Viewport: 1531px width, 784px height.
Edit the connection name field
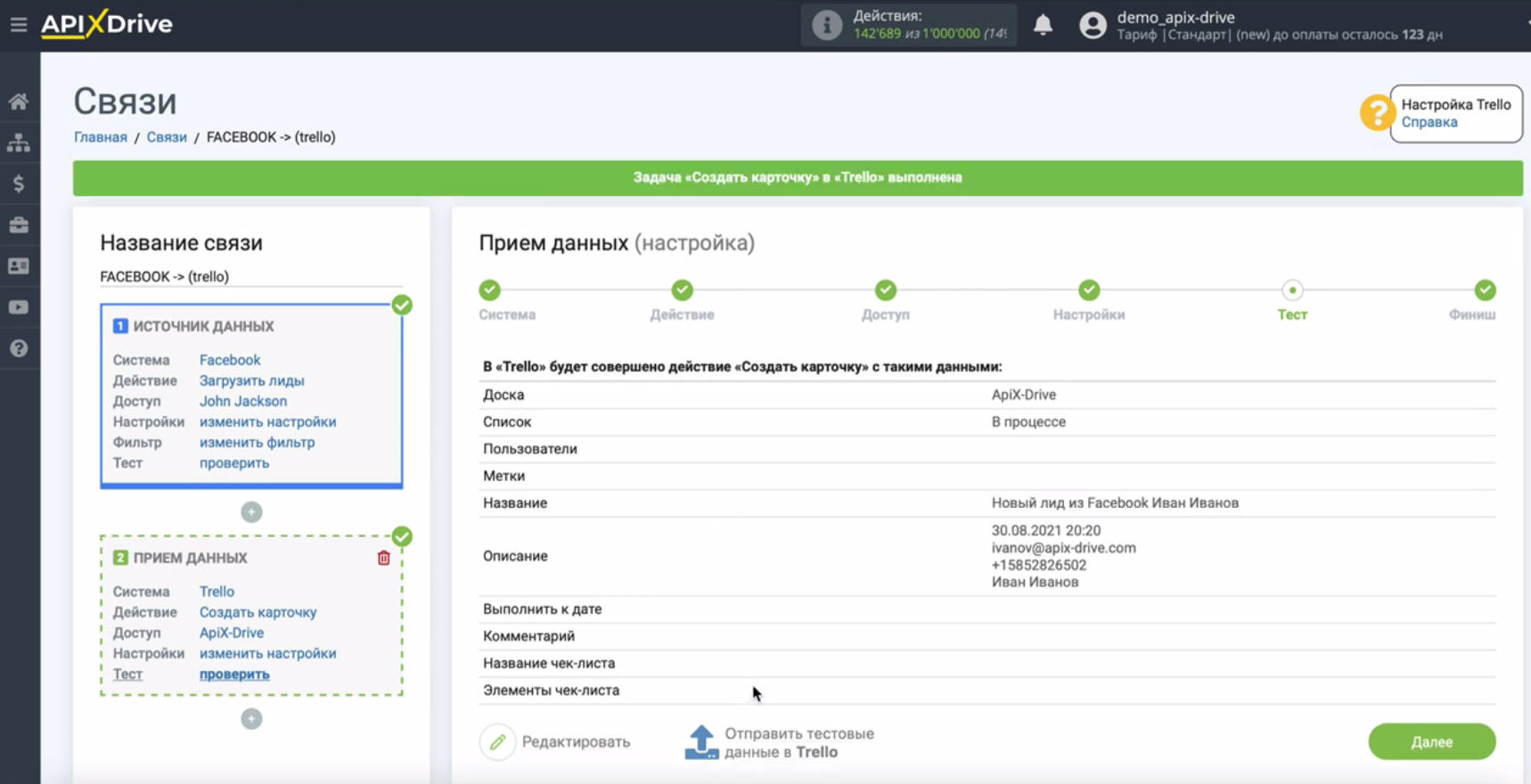click(x=251, y=277)
